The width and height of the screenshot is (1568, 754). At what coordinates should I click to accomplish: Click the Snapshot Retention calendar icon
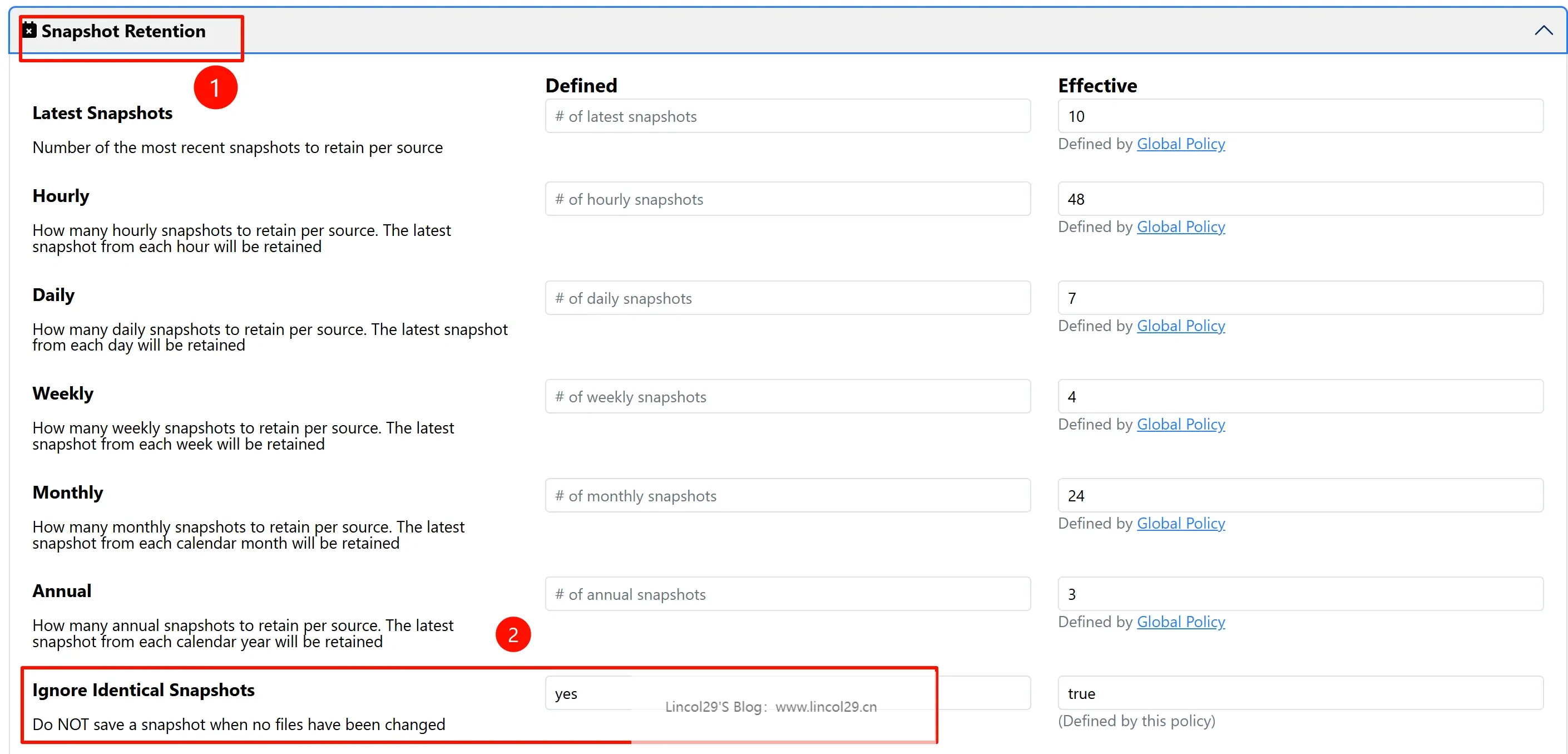(29, 30)
